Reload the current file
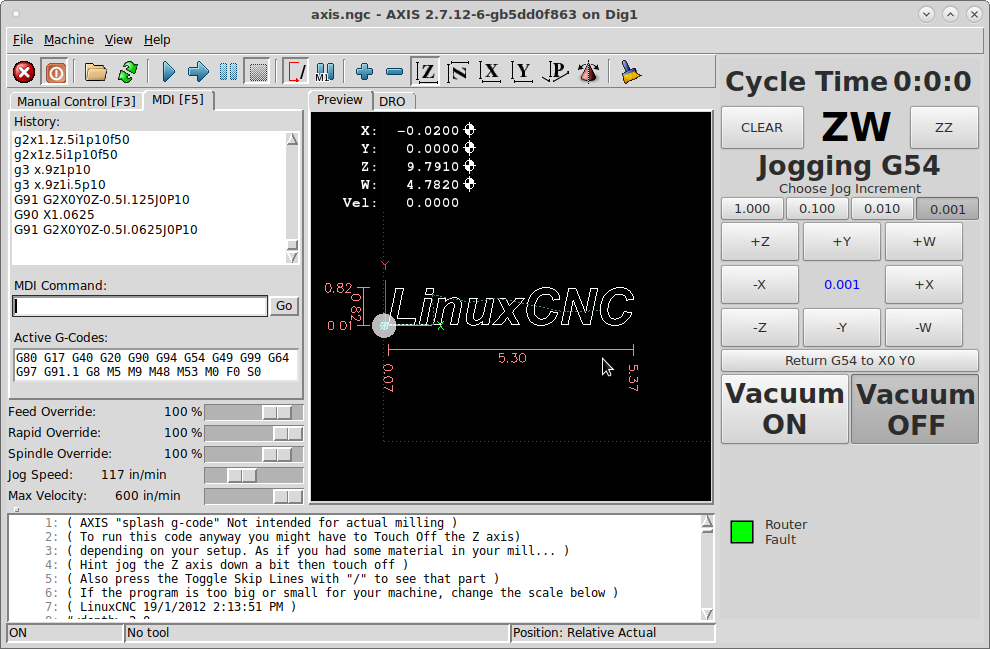Image resolution: width=990 pixels, height=649 pixels. point(128,72)
